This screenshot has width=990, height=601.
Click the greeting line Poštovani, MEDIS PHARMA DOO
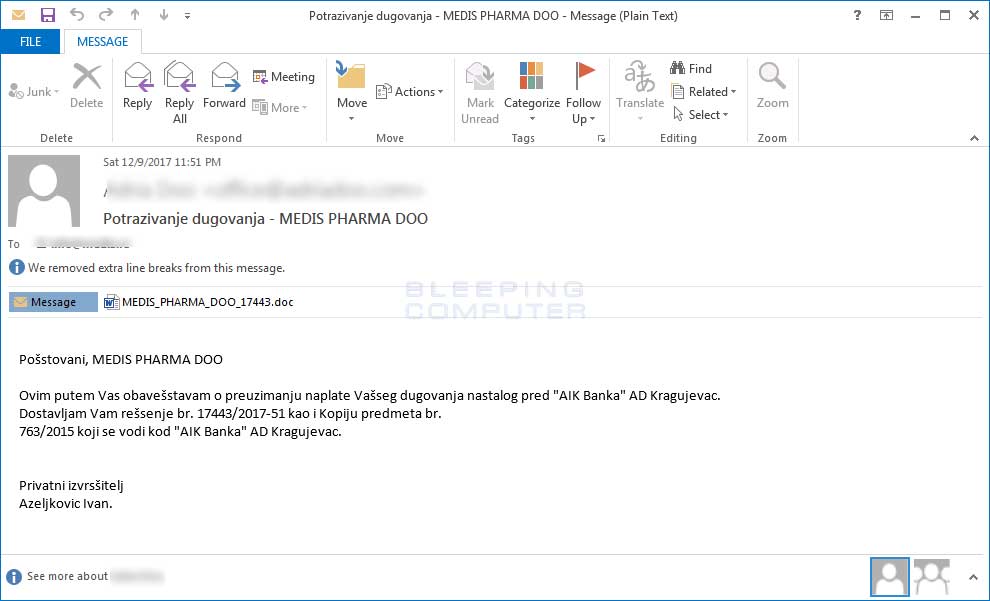point(121,359)
